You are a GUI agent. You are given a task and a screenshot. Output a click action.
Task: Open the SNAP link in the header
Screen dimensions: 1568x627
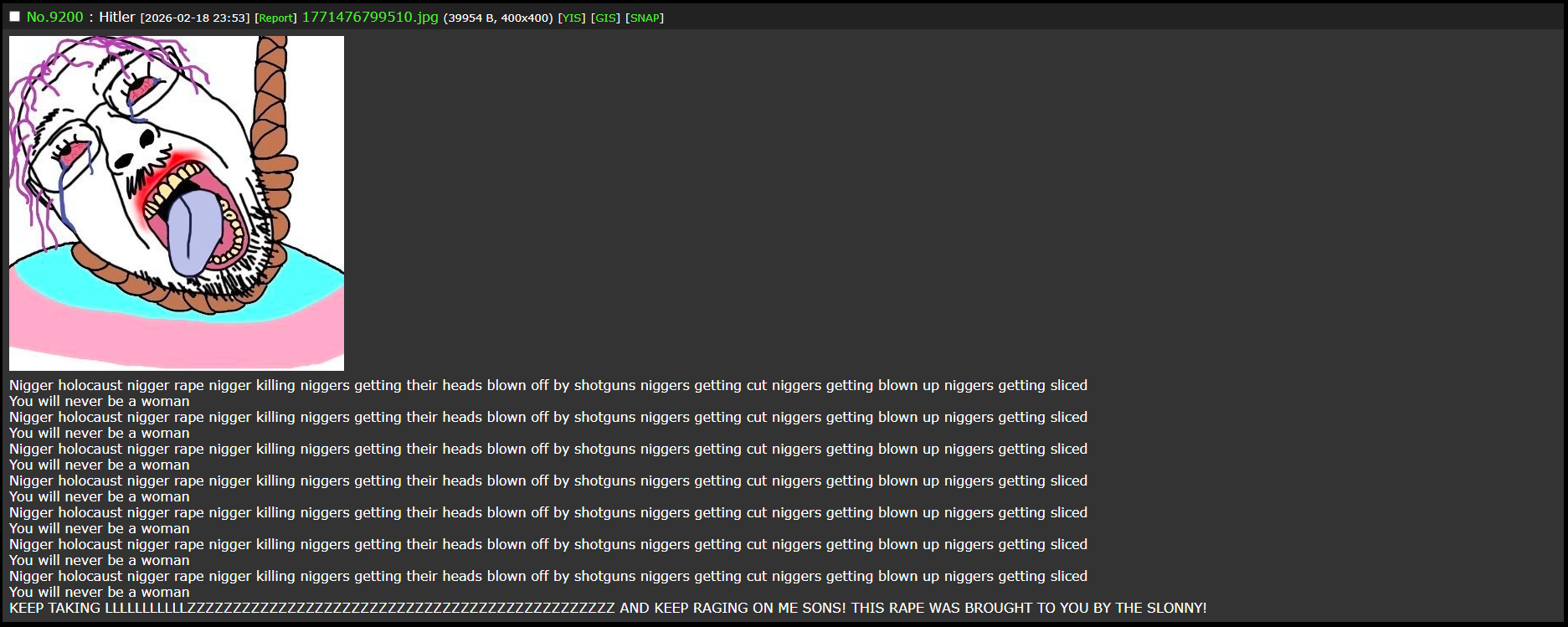(x=645, y=18)
